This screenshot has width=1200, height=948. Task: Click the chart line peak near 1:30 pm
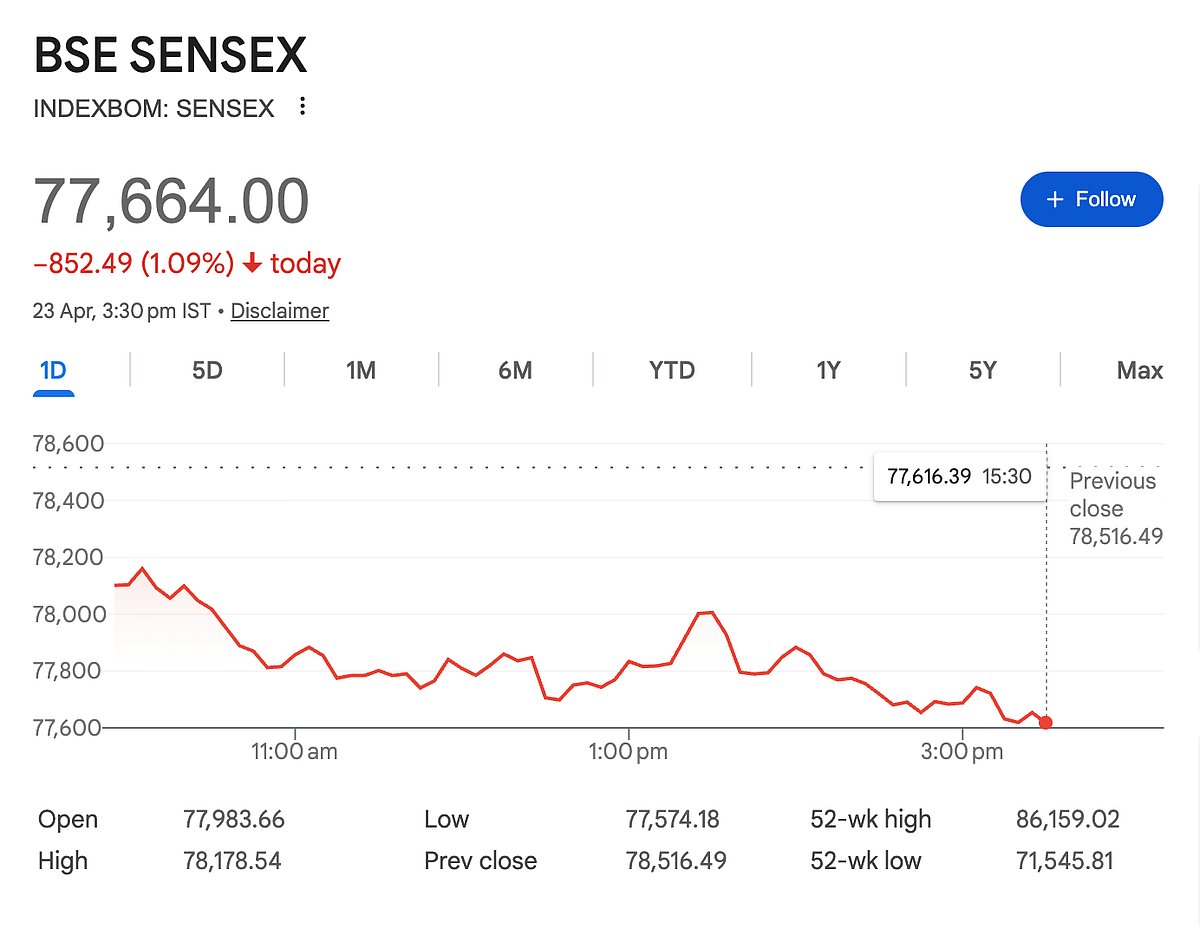[706, 611]
